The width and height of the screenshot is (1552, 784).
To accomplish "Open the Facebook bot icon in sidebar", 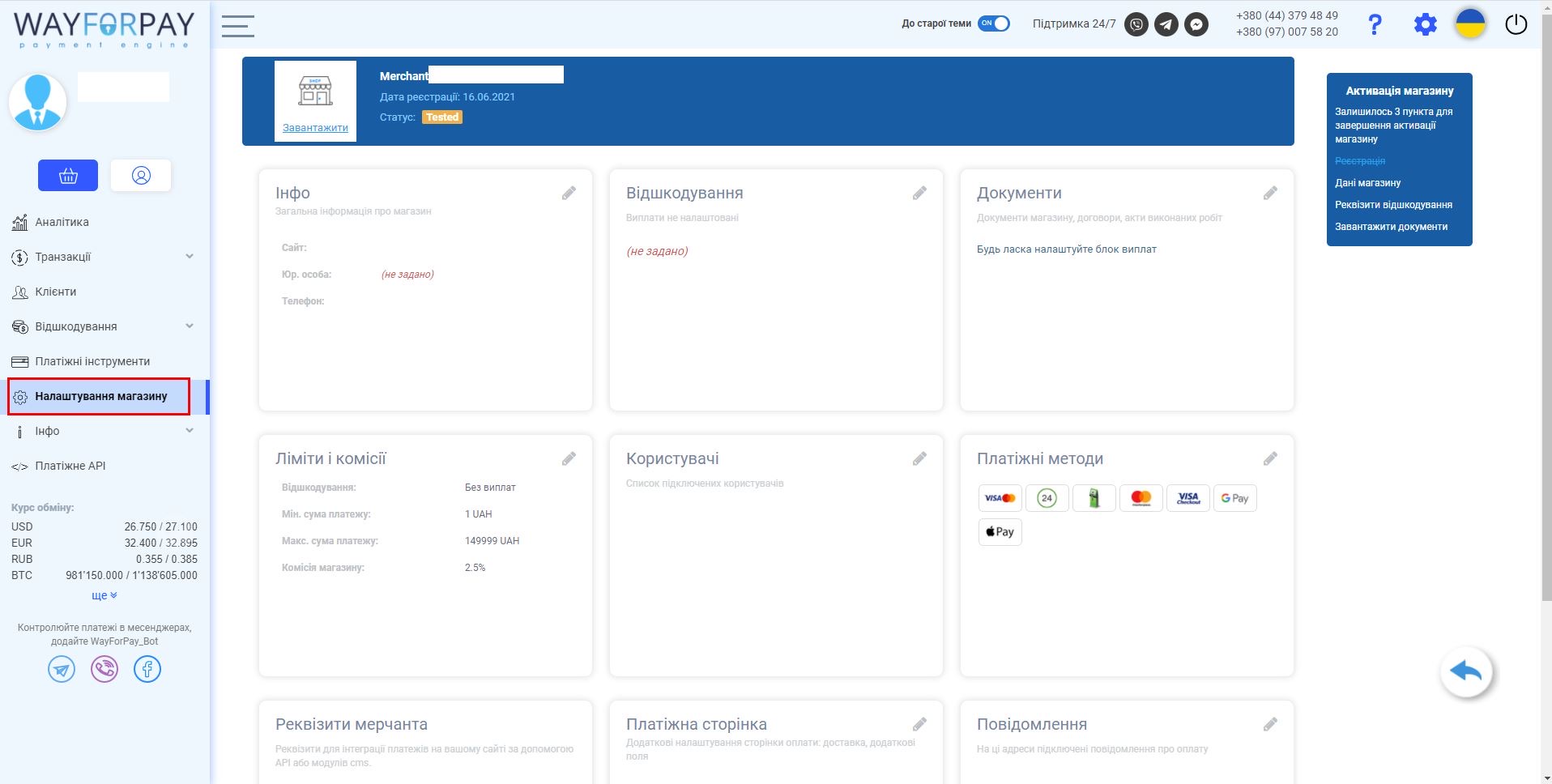I will pos(147,669).
